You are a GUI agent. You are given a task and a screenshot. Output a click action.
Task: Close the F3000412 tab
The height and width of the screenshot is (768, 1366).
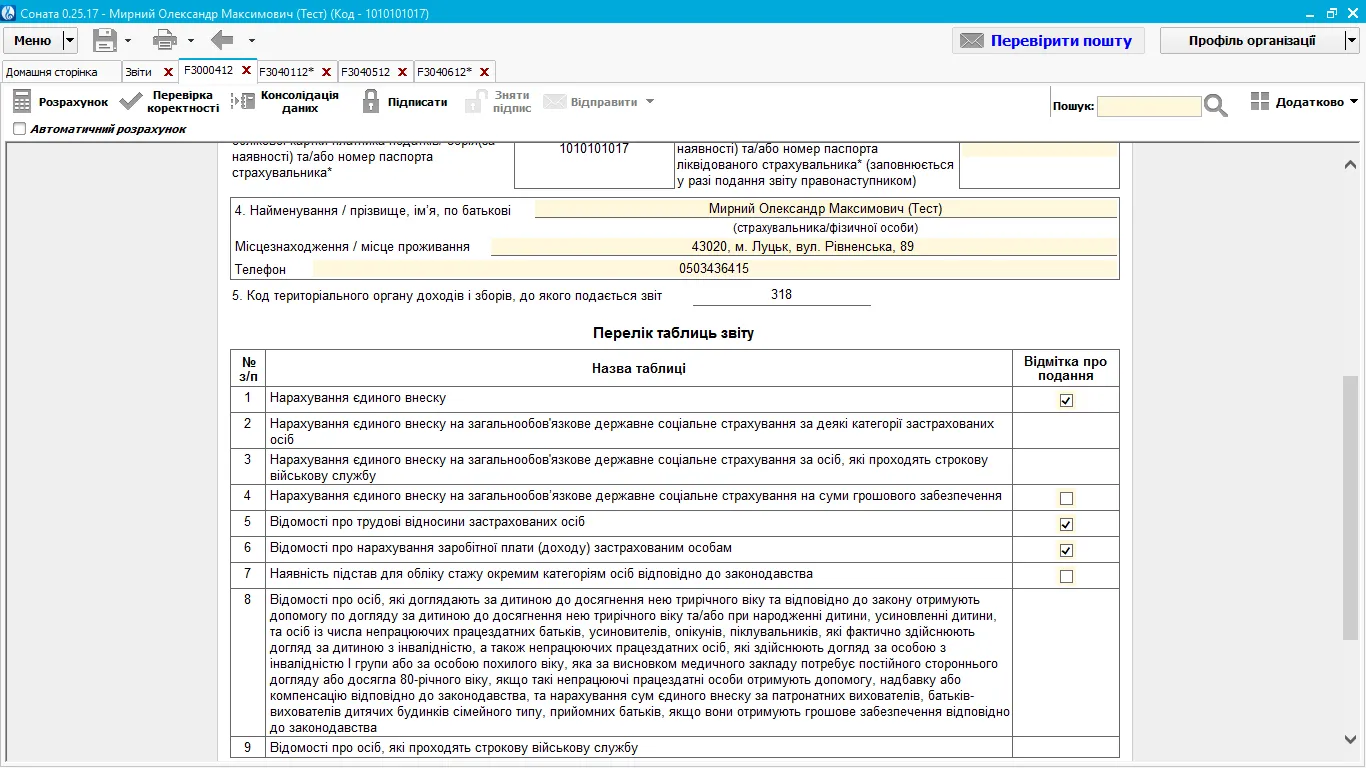(246, 71)
